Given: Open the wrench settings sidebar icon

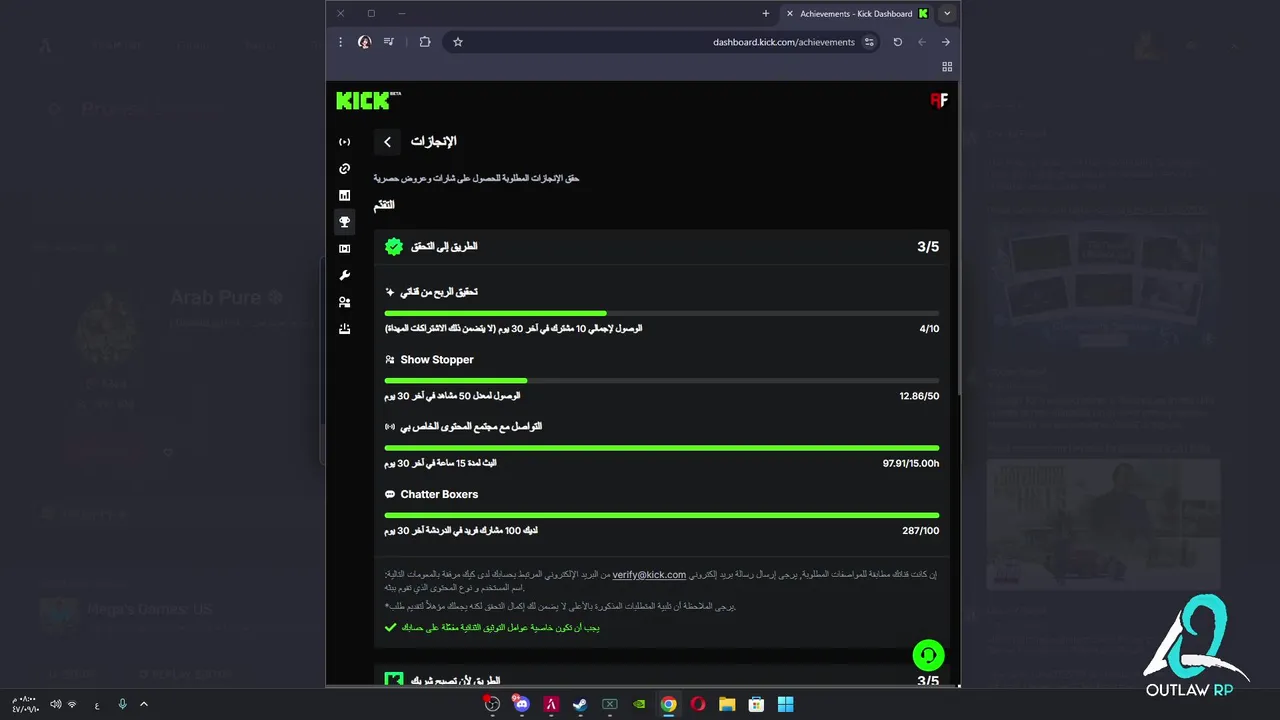Looking at the screenshot, I should click(344, 275).
